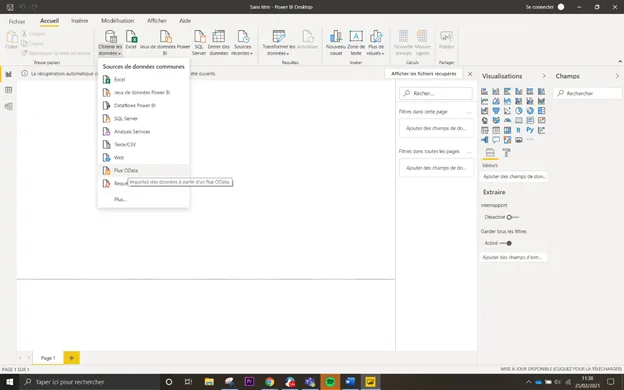
Task: Choose Texte/CSV from the data sources menu
Action: pos(143,144)
